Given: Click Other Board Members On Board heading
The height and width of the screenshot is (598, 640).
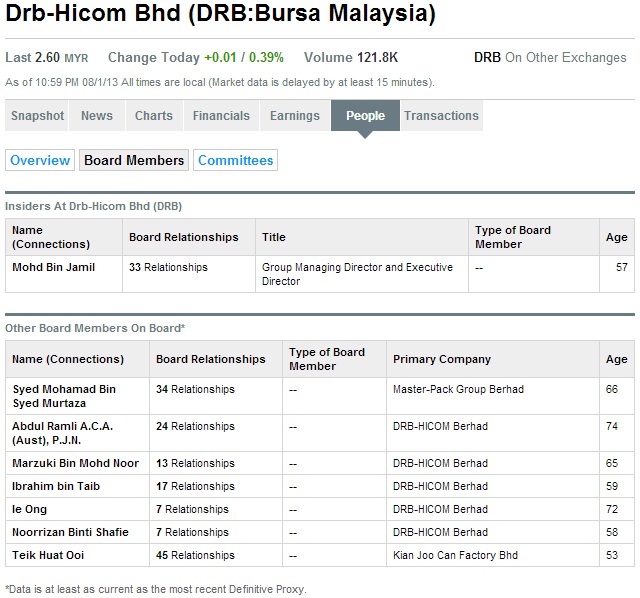Looking at the screenshot, I should tap(95, 328).
